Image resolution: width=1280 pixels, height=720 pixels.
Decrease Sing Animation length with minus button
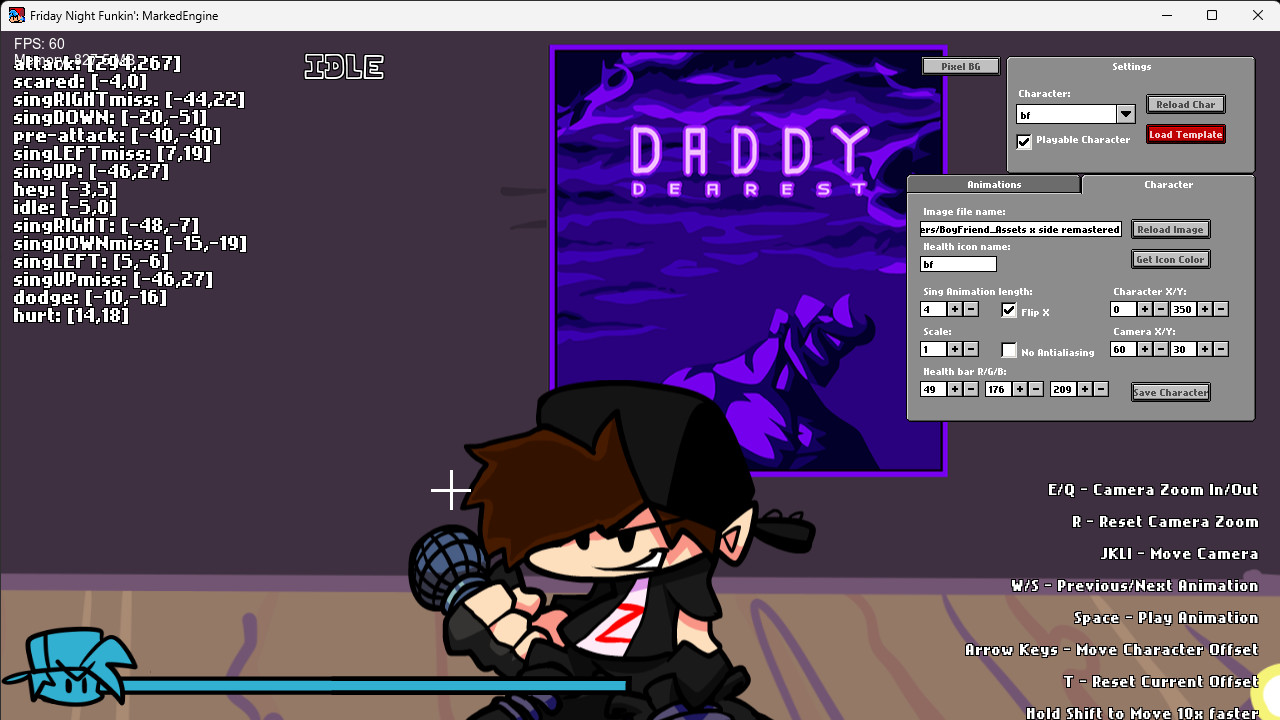(971, 310)
